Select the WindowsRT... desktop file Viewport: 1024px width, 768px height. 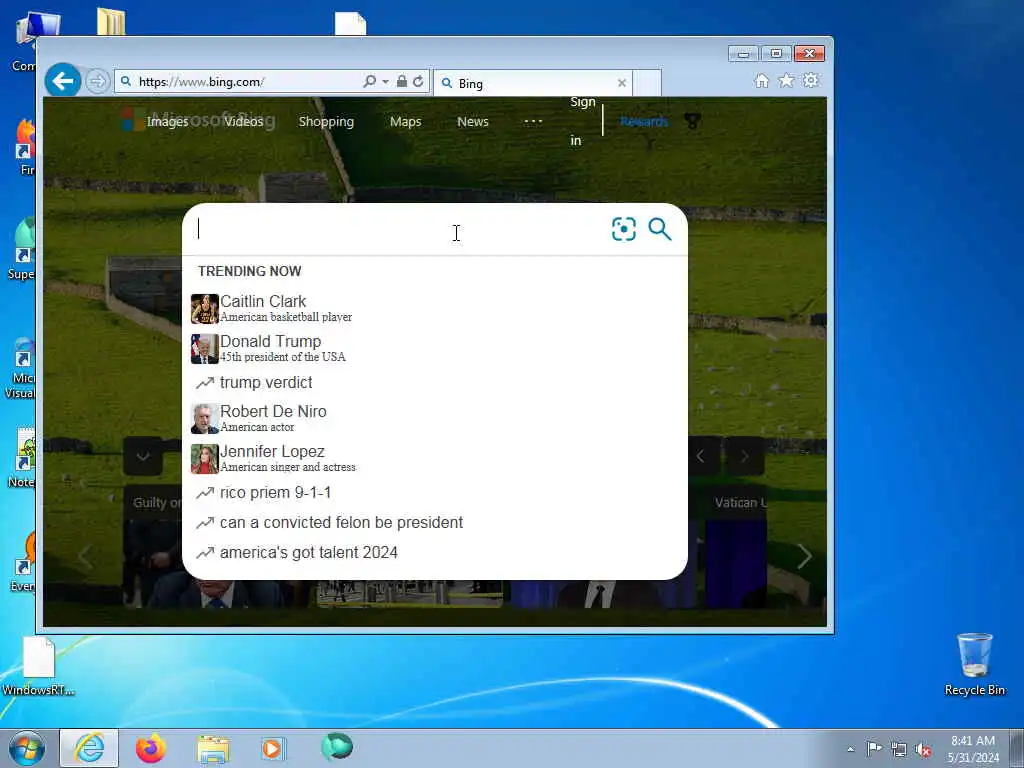pyautogui.click(x=38, y=666)
